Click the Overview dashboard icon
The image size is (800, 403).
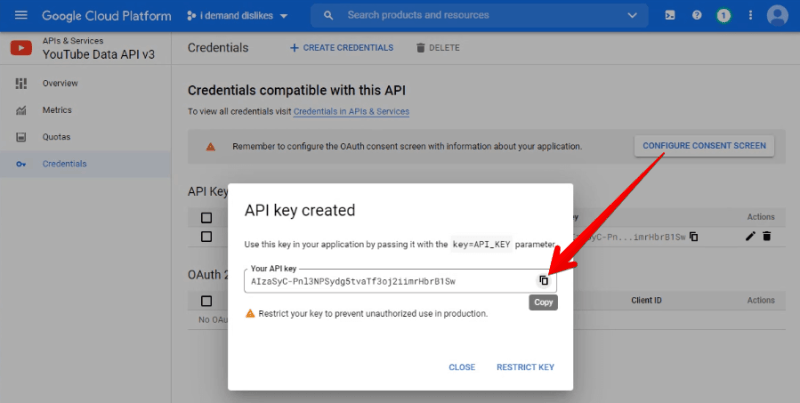pyautogui.click(x=21, y=83)
